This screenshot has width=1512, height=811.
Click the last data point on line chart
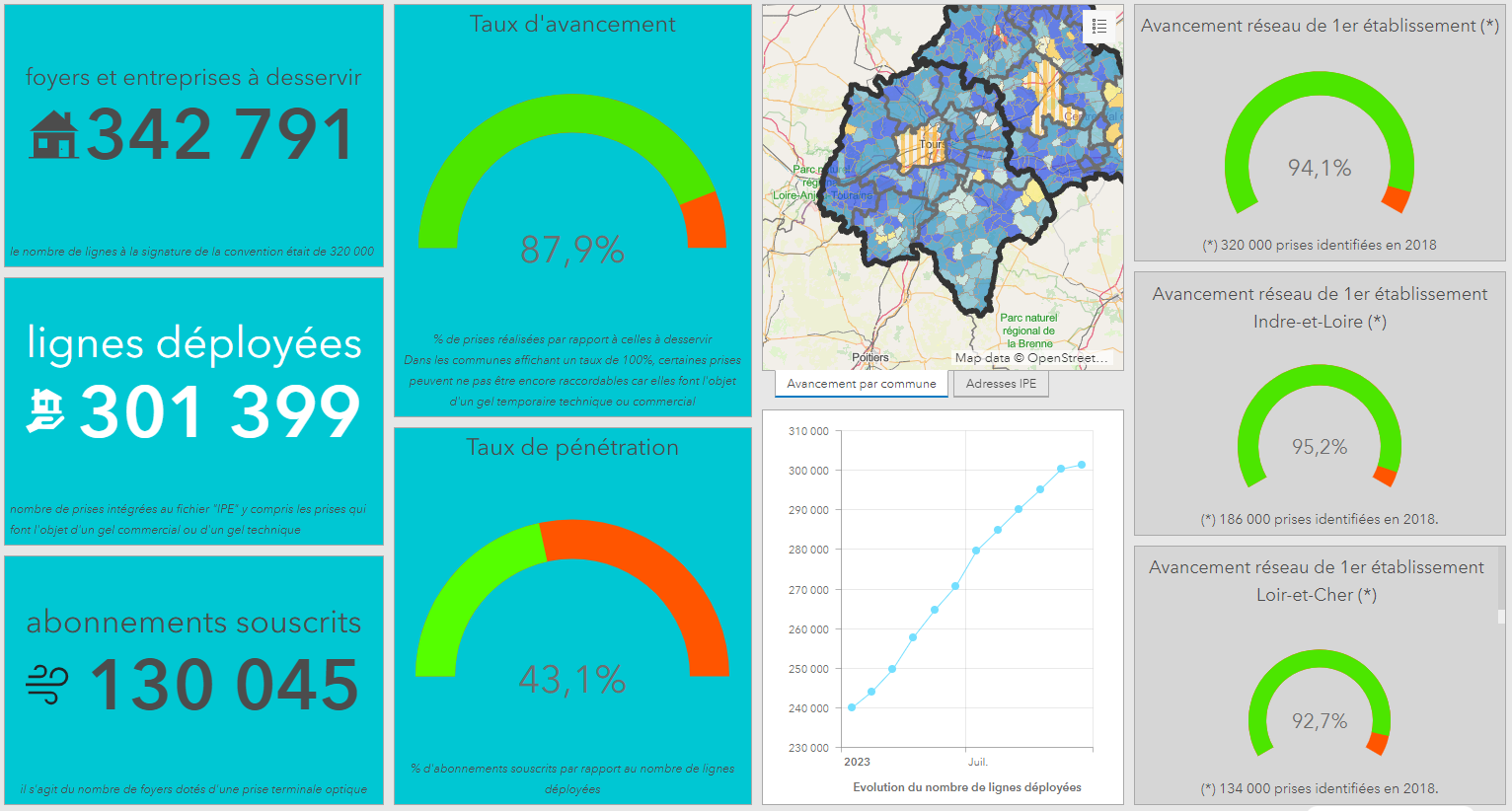click(1082, 465)
